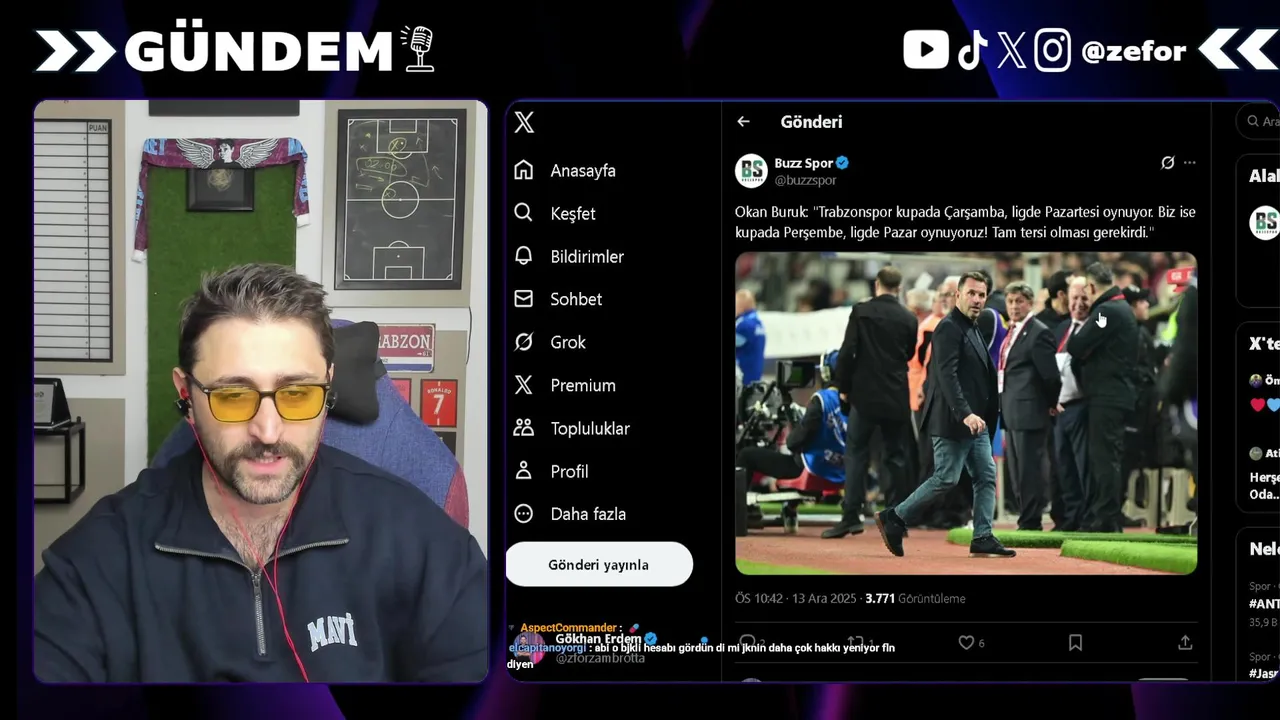Open Sohbet messages

point(558,299)
